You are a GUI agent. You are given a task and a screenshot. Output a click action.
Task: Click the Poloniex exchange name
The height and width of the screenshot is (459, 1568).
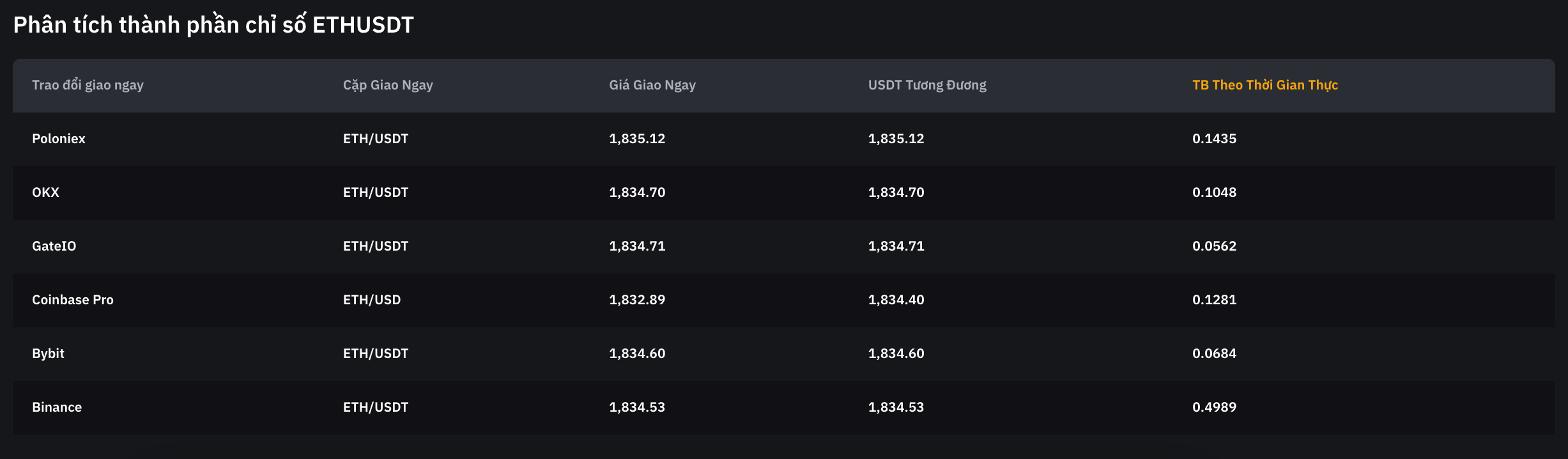coord(58,139)
